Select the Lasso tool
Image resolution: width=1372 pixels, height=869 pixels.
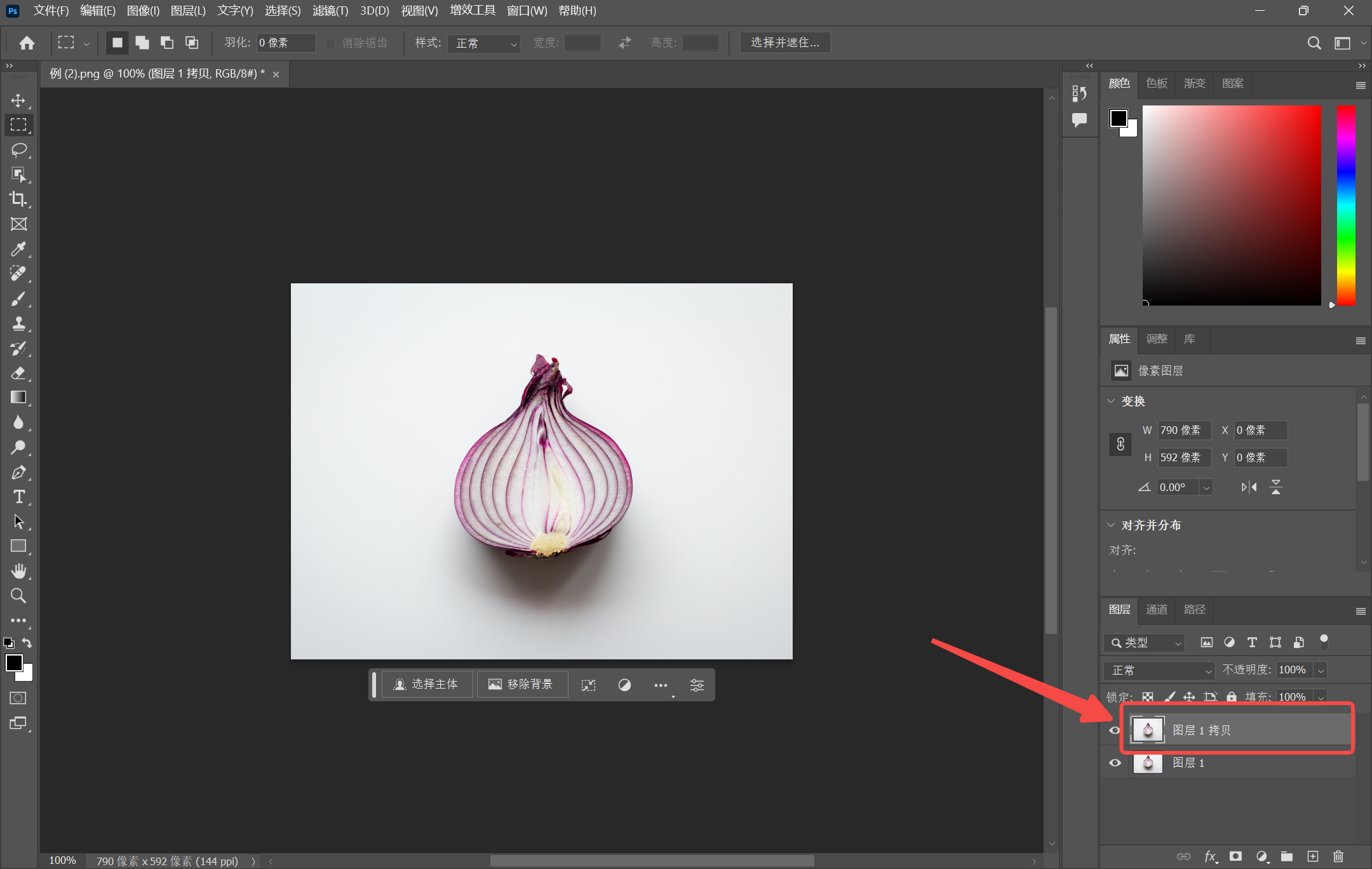click(x=18, y=150)
